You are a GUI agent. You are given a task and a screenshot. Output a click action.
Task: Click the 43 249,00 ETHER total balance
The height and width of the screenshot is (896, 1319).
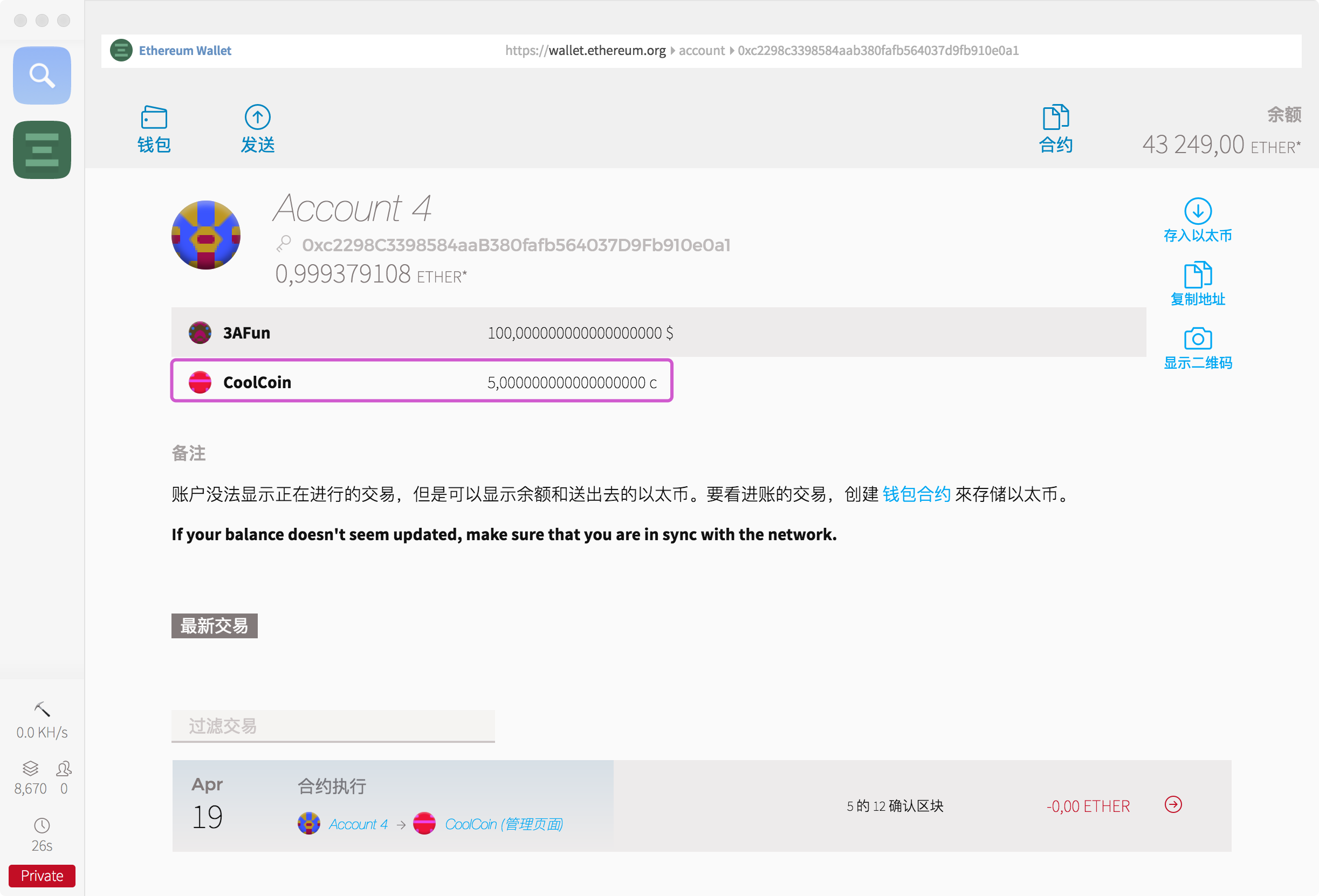(x=1221, y=144)
